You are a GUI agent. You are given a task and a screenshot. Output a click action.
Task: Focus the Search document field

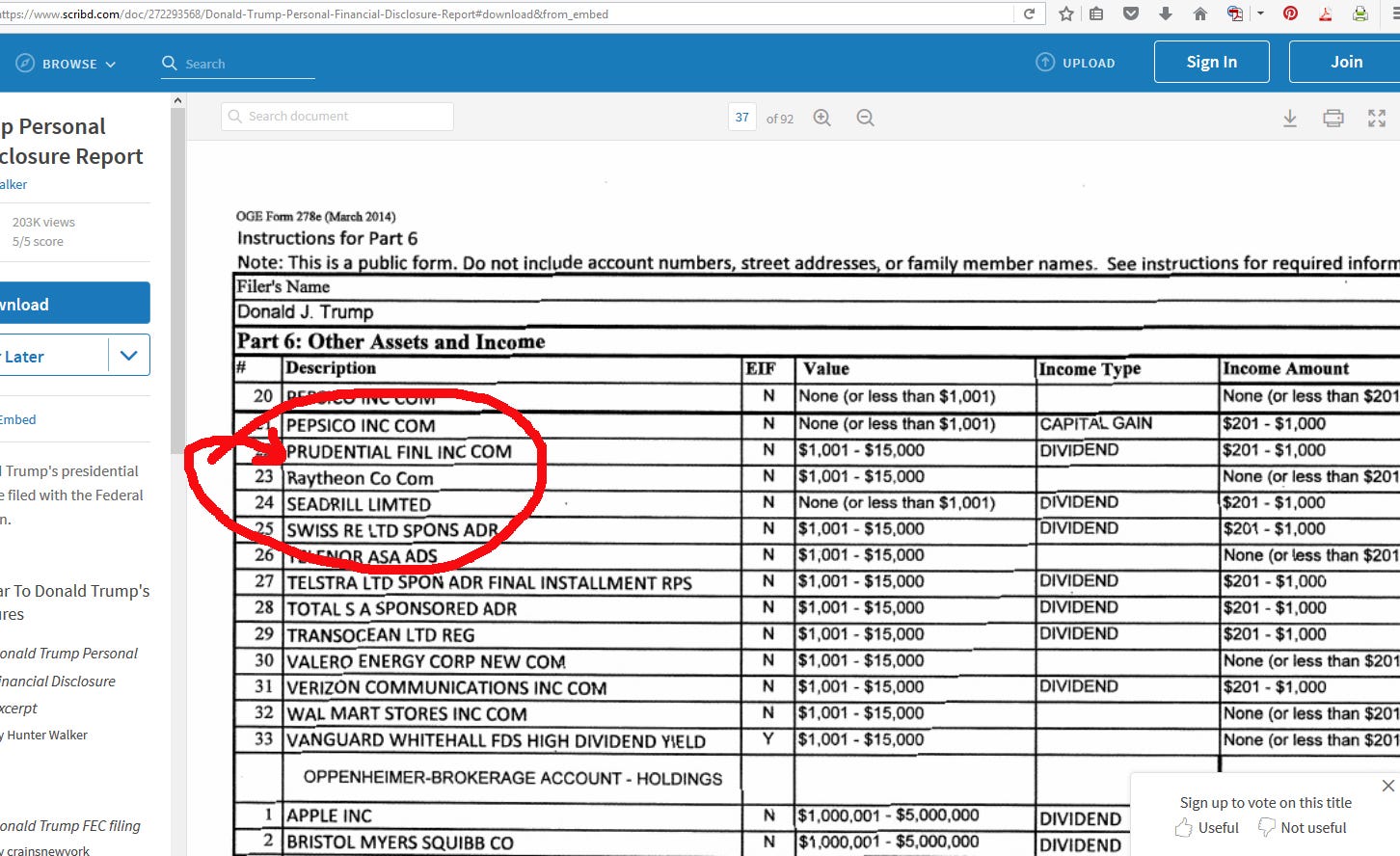[337, 117]
